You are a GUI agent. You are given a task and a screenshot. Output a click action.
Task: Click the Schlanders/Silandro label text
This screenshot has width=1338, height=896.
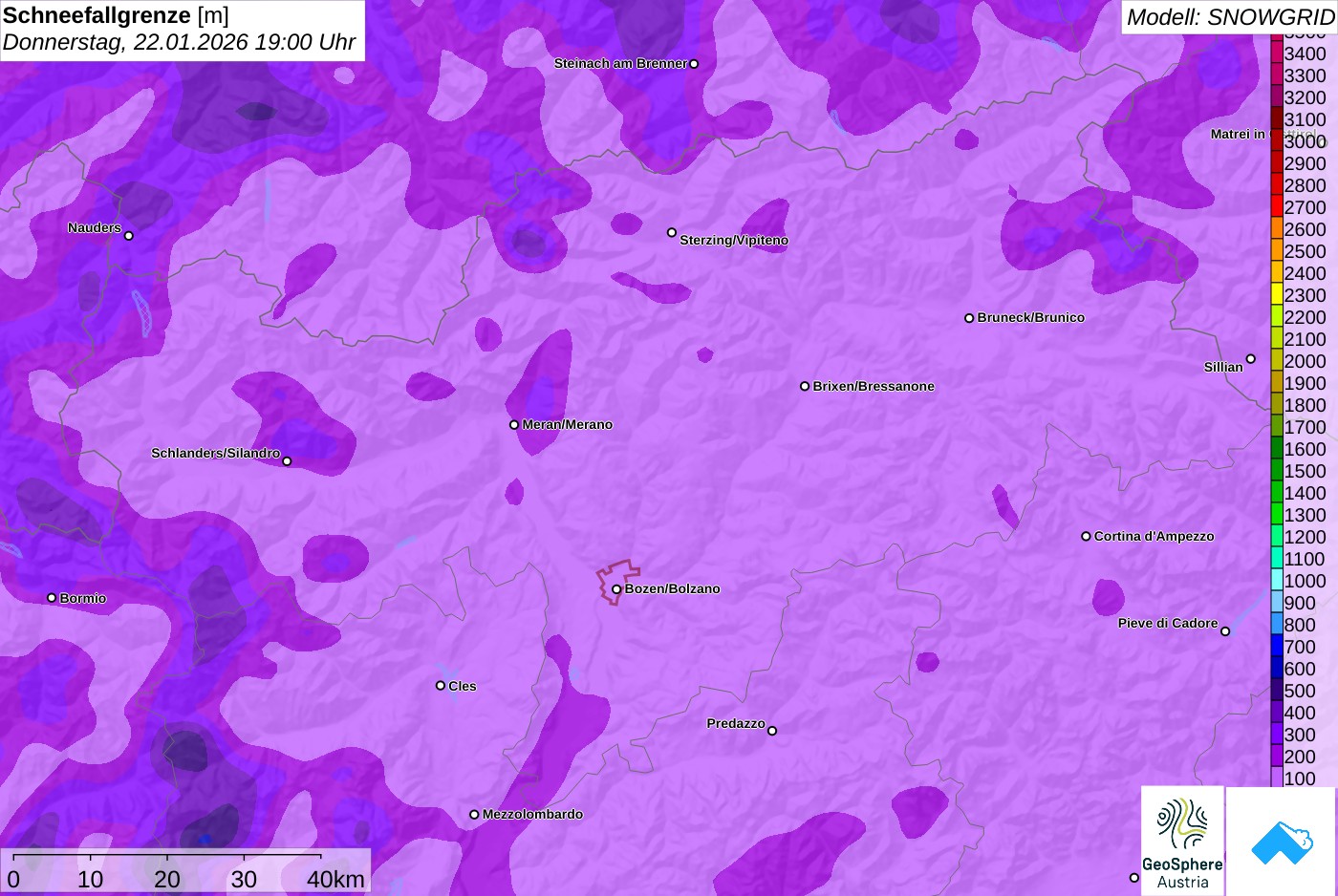coord(215,453)
